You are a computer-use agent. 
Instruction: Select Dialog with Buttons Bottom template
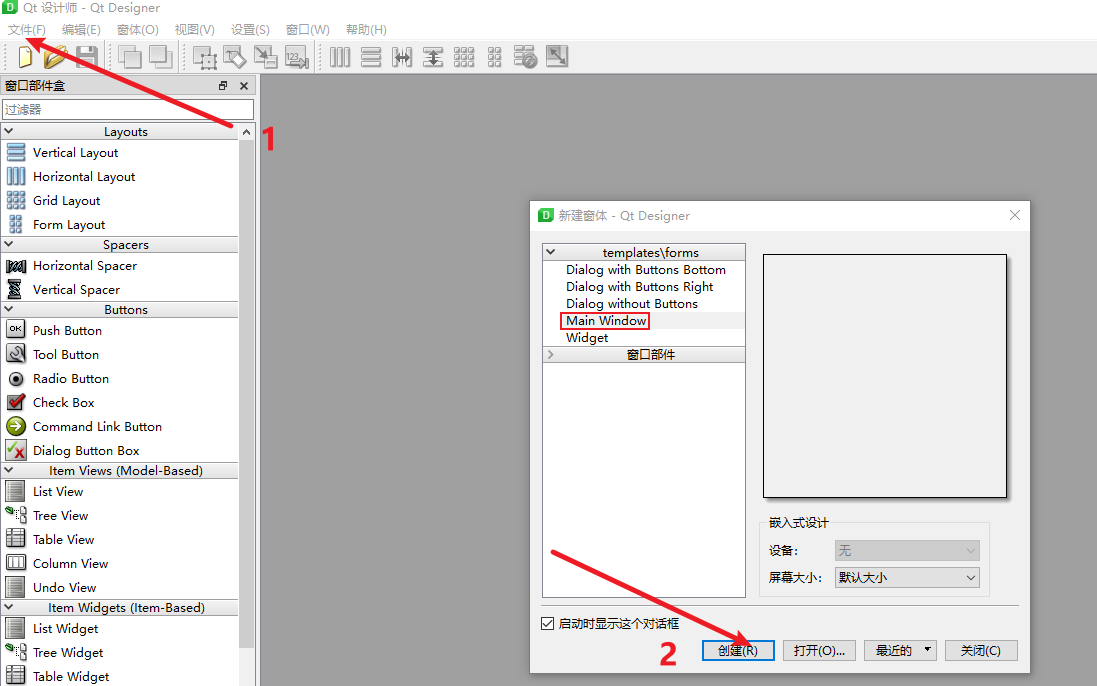tap(646, 270)
